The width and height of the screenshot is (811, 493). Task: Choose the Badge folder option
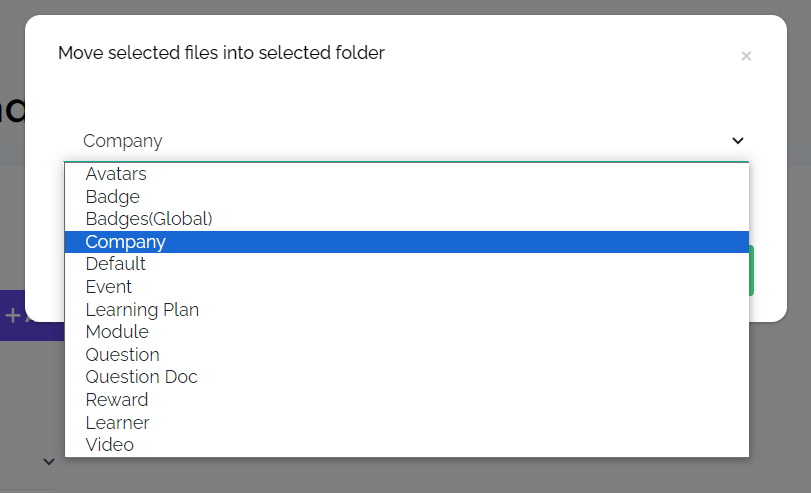(113, 197)
